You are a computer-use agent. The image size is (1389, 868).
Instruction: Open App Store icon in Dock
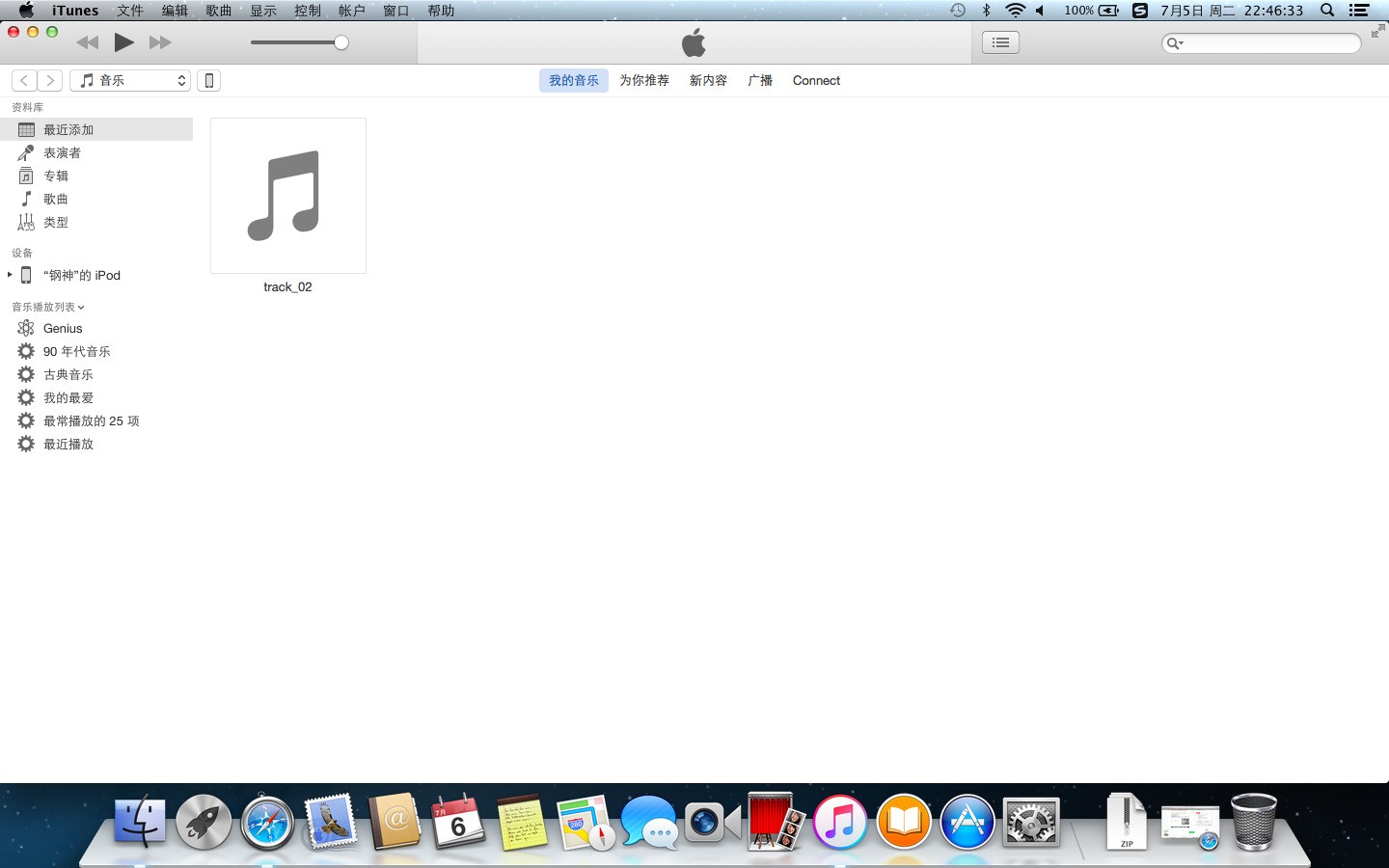pos(967,822)
